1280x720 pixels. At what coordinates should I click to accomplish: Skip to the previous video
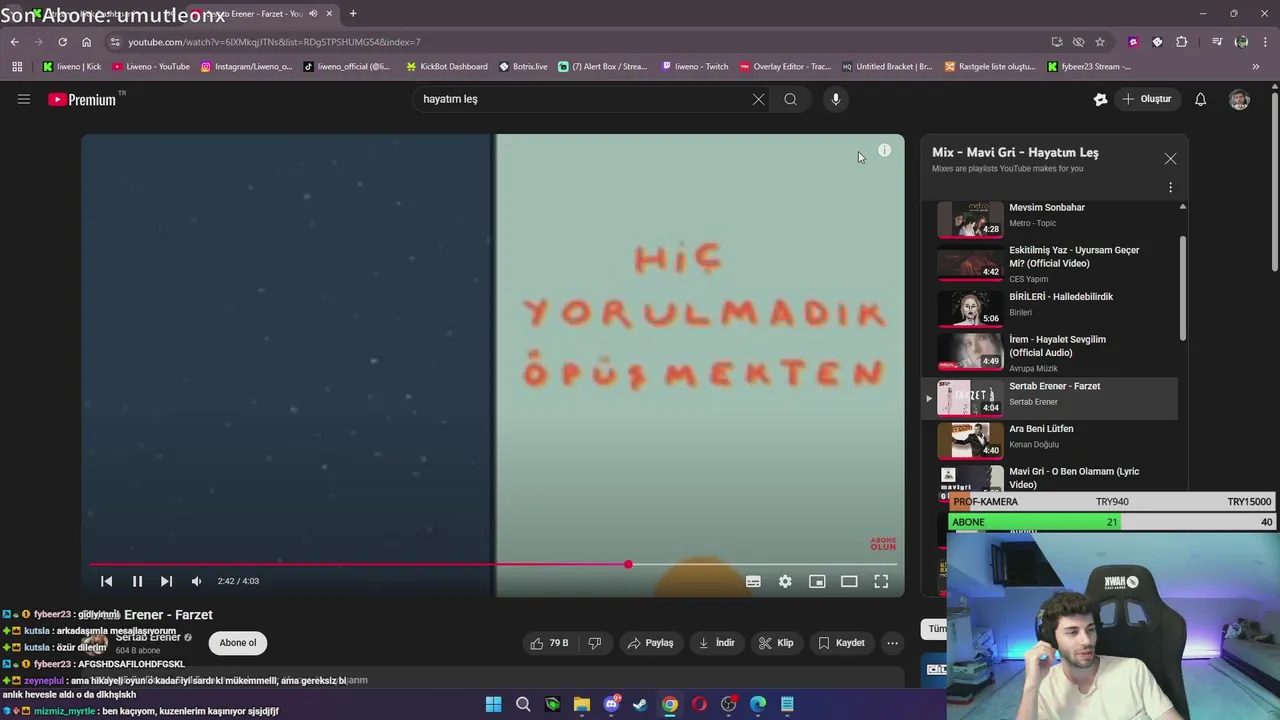pos(106,581)
